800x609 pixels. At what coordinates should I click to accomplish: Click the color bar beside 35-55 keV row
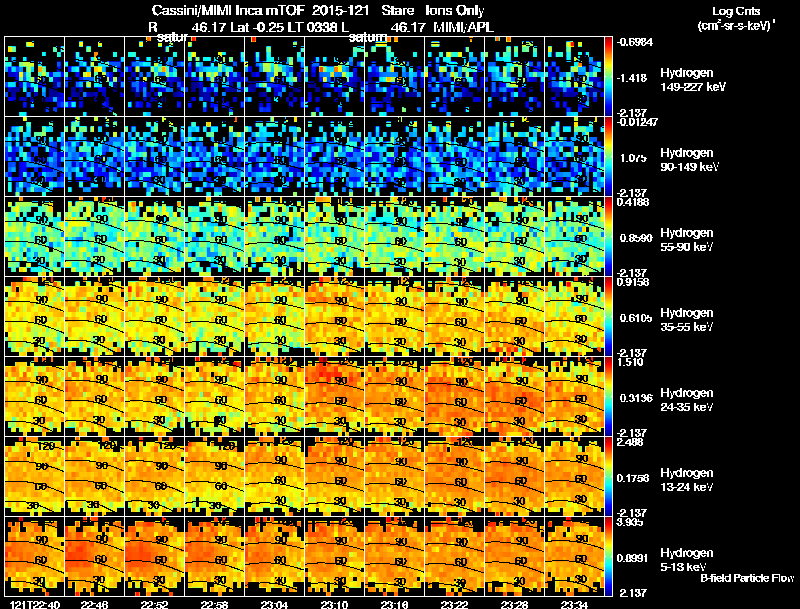pos(608,317)
